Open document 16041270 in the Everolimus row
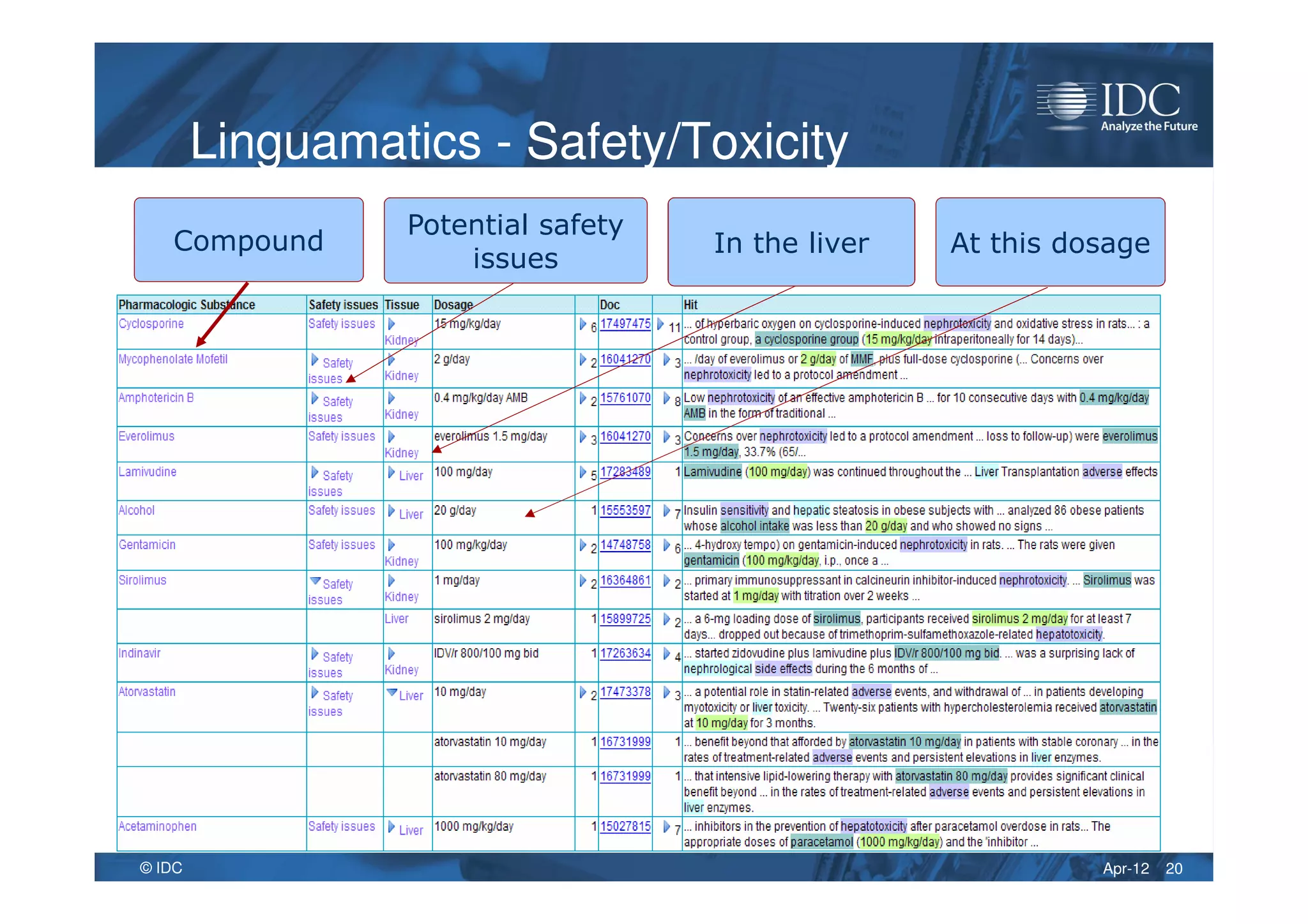Viewport: 1308px width, 924px height. (625, 436)
